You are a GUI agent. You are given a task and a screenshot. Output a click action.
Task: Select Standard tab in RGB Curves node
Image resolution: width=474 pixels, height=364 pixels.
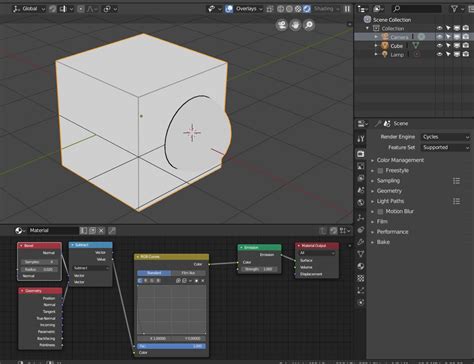click(x=154, y=273)
